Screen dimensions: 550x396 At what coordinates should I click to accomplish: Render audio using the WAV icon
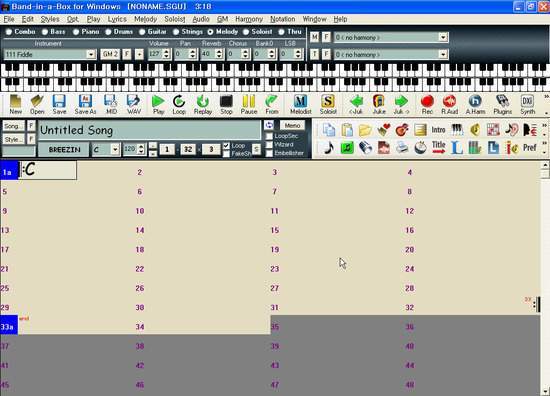pyautogui.click(x=134, y=104)
